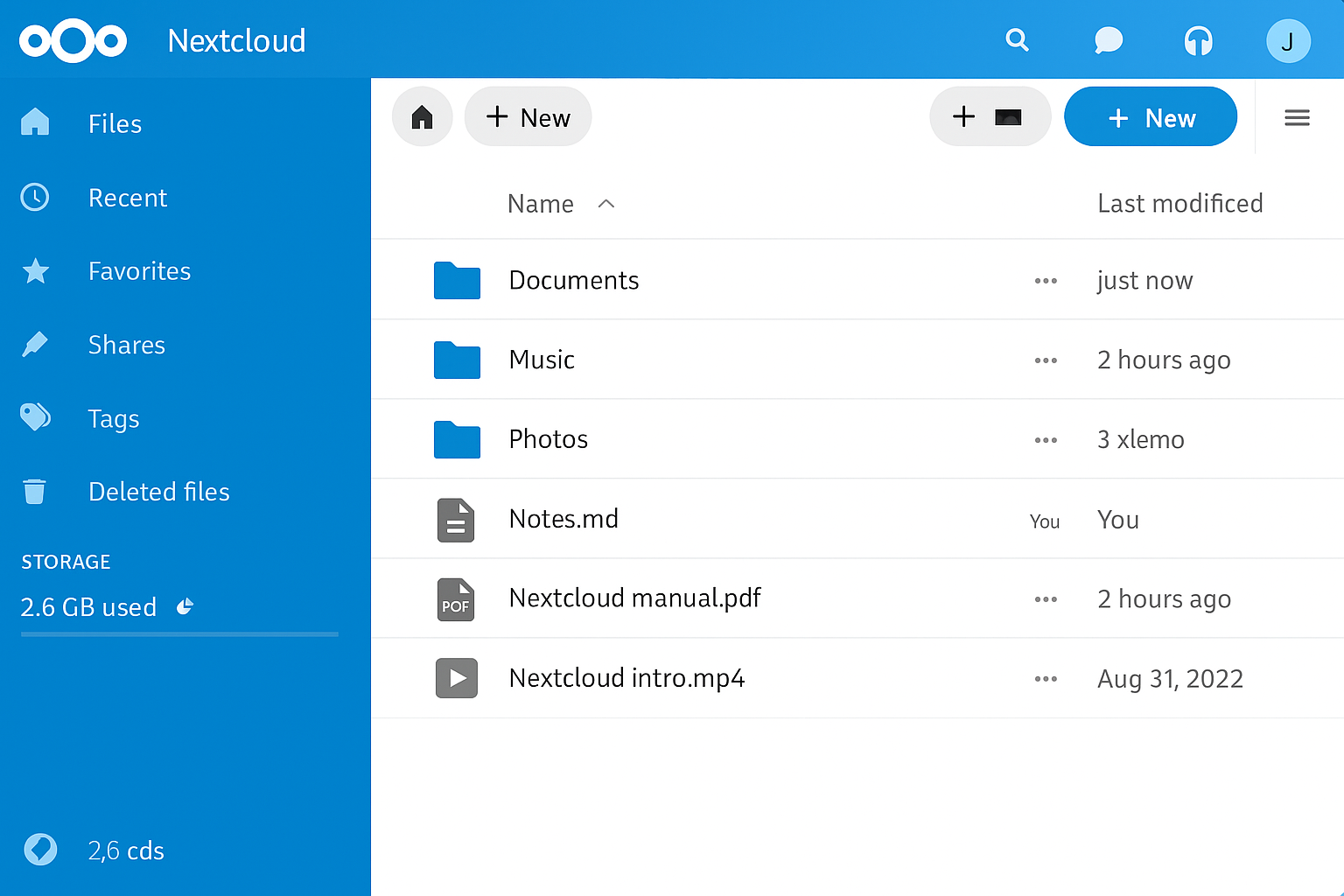This screenshot has width=1344, height=896.
Task: Click the Nextcloud logo in header
Action: (73, 40)
